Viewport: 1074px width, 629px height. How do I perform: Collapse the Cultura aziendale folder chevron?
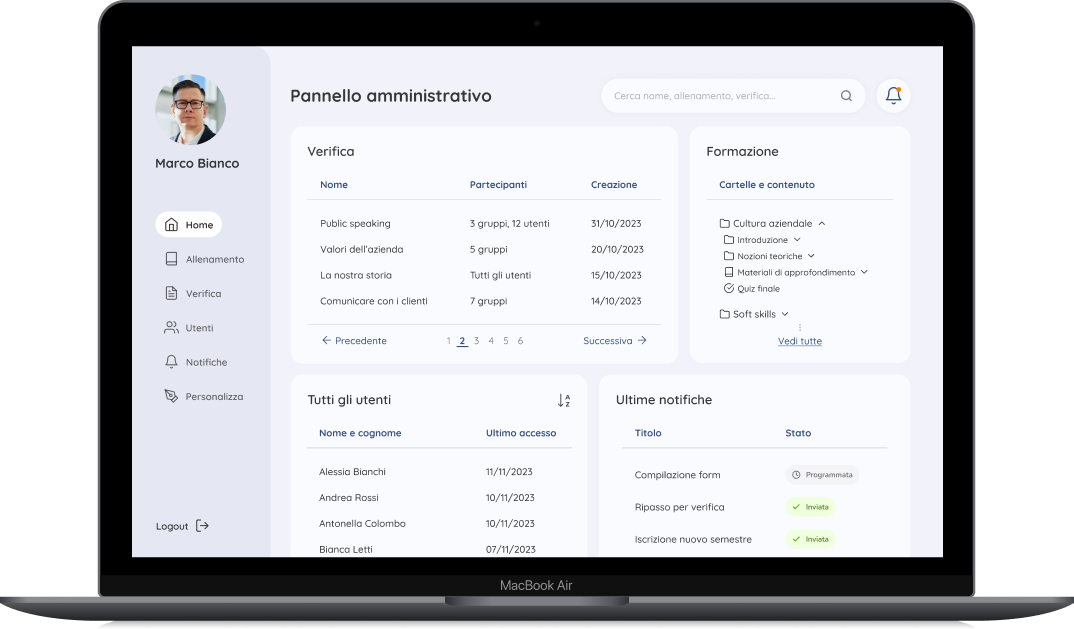tap(822, 223)
